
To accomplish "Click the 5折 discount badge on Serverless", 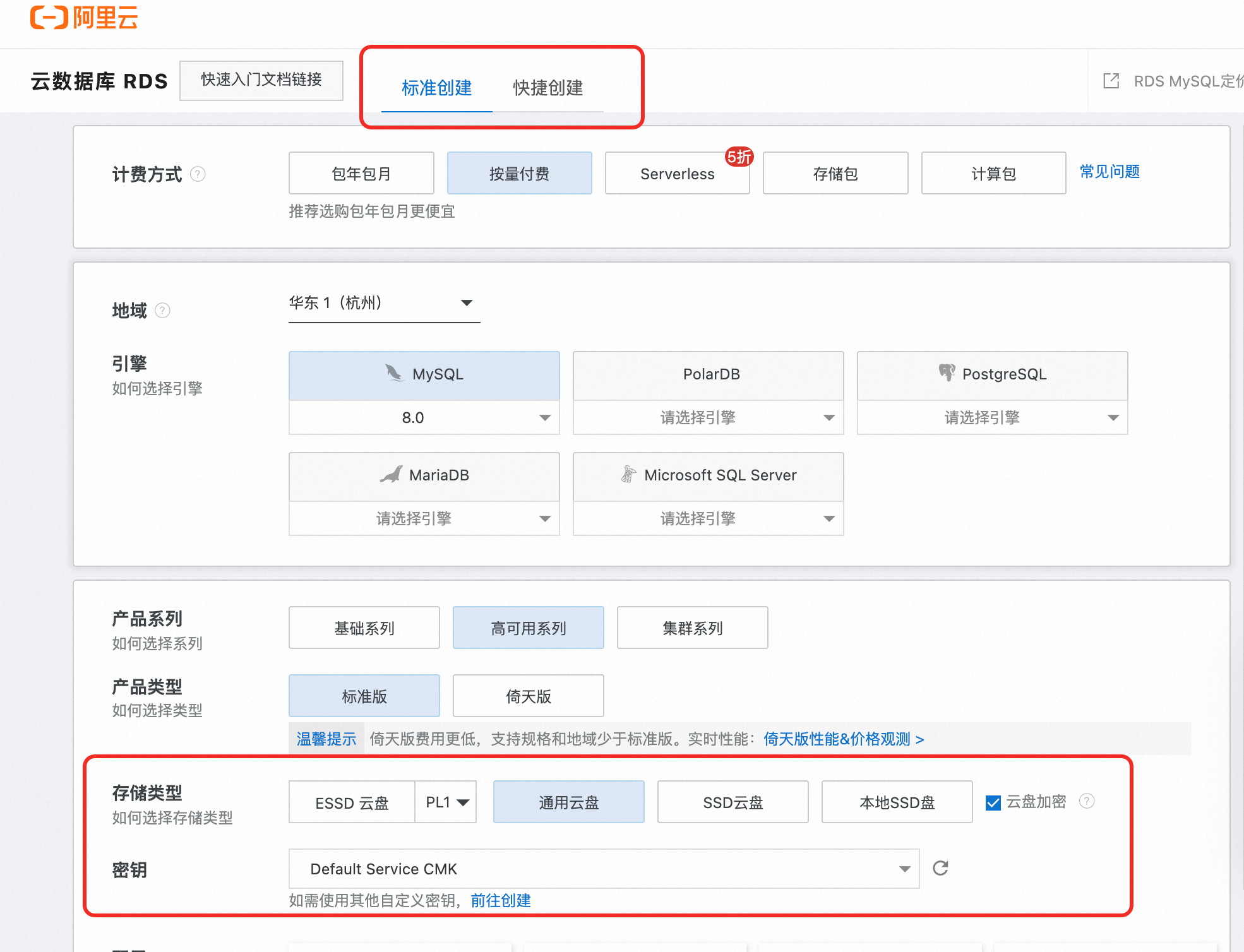I will (739, 157).
